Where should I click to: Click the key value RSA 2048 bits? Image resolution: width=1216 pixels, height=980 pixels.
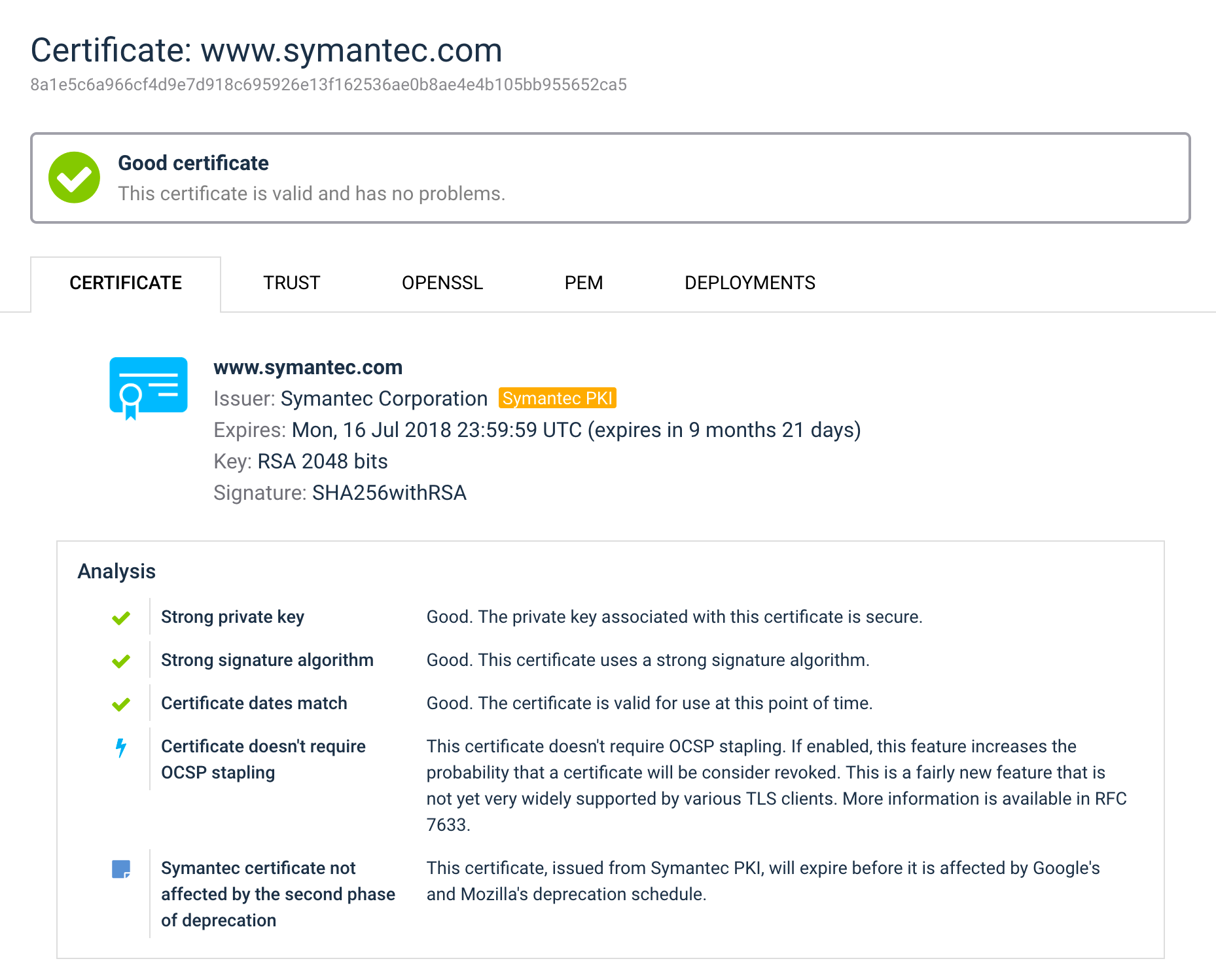point(323,461)
